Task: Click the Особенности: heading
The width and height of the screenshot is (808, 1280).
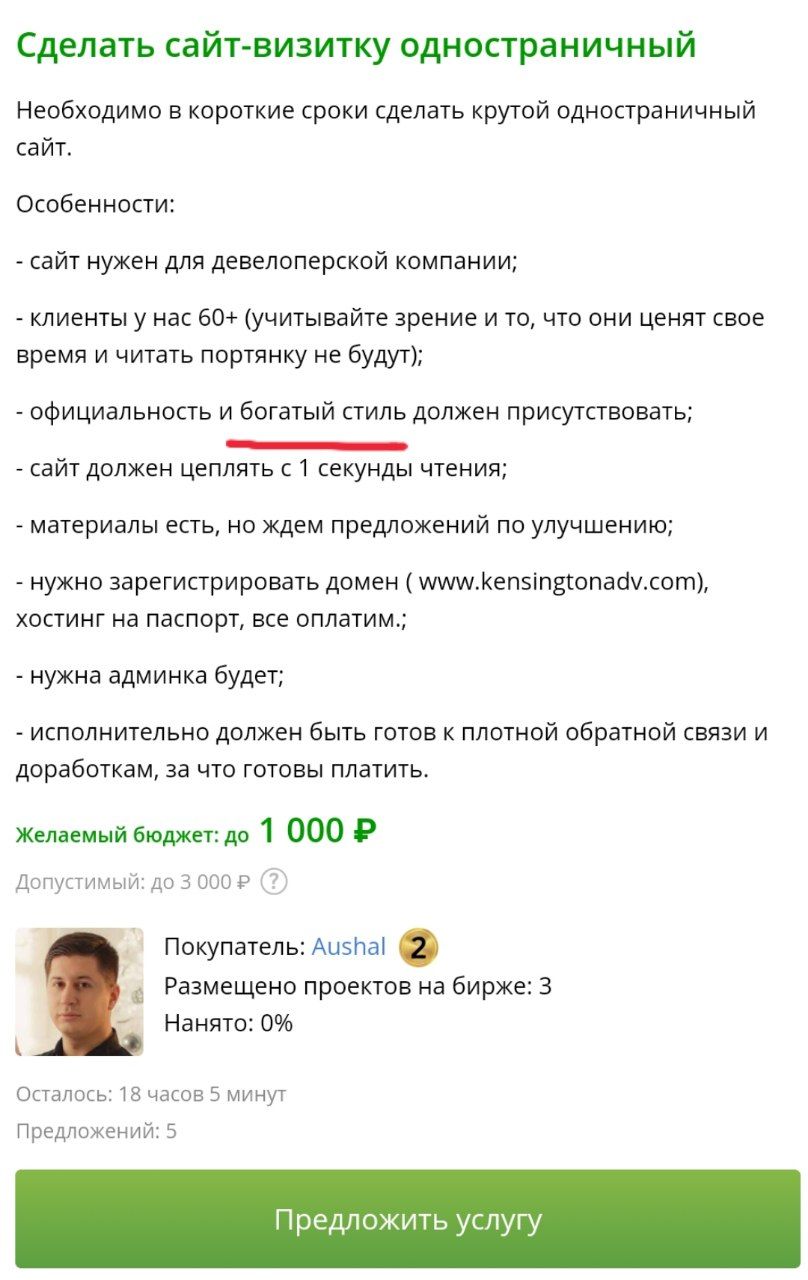Action: coord(95,204)
